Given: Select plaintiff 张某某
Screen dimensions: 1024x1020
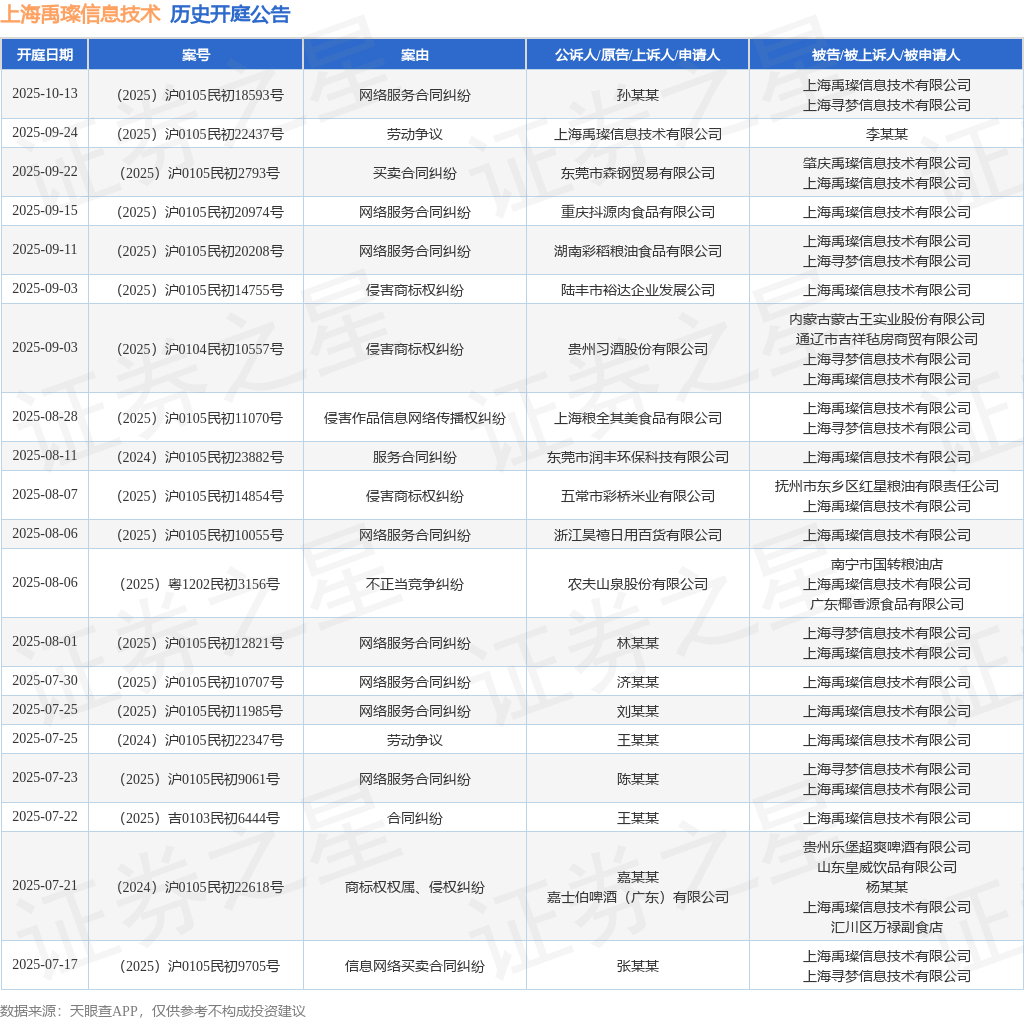Looking at the screenshot, I should pos(637,966).
